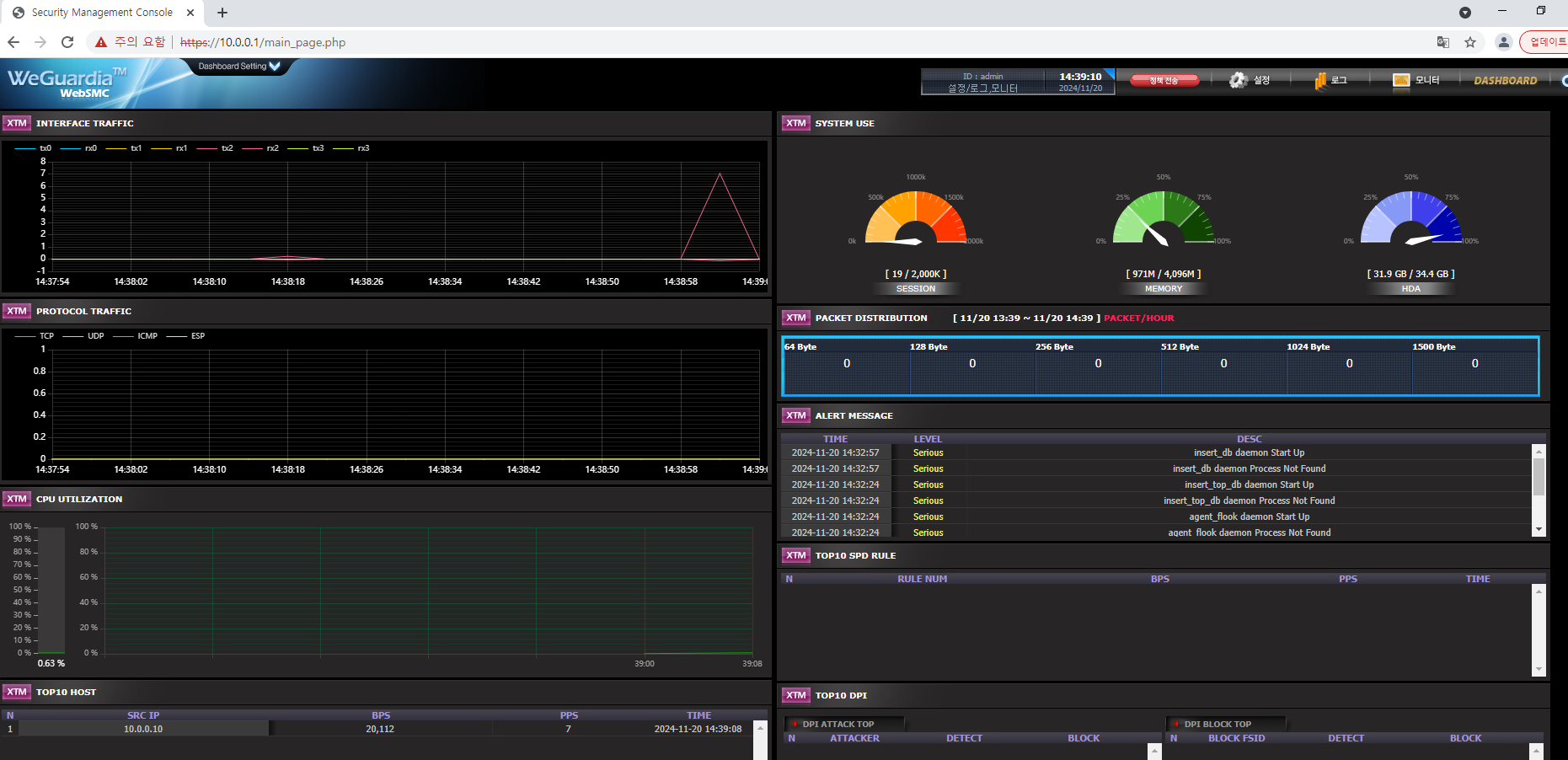Select the DPI ATTACK TOP tab
The image size is (1568, 760).
(x=844, y=724)
